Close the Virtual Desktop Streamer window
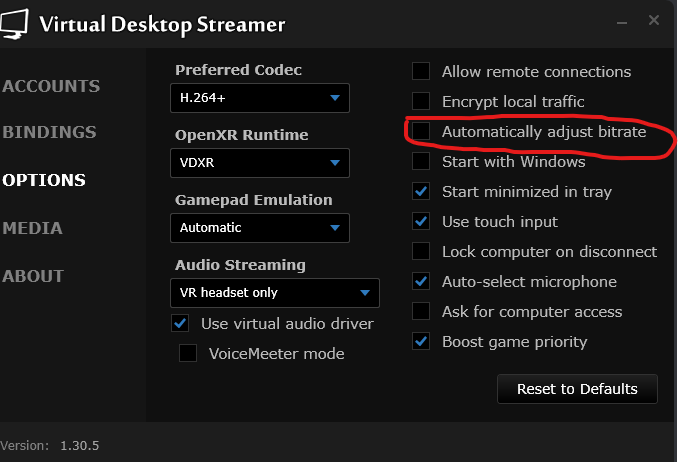679x462 pixels. click(x=654, y=20)
